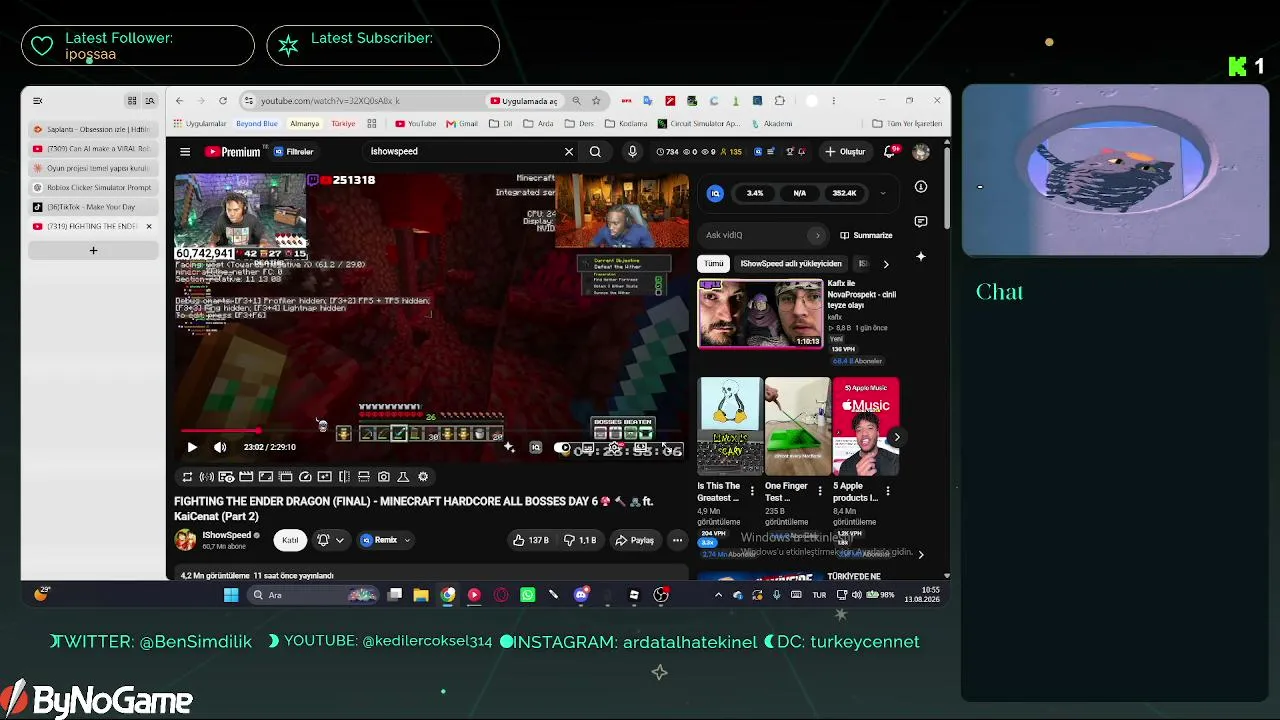Open Discord from the taskbar
The width and height of the screenshot is (1280, 720).
[581, 595]
